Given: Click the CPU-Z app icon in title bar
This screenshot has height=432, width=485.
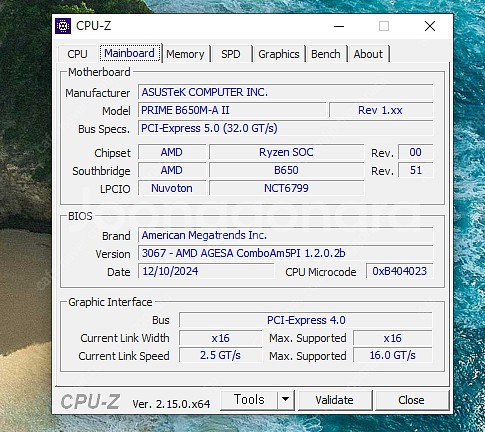Looking at the screenshot, I should click(x=63, y=26).
